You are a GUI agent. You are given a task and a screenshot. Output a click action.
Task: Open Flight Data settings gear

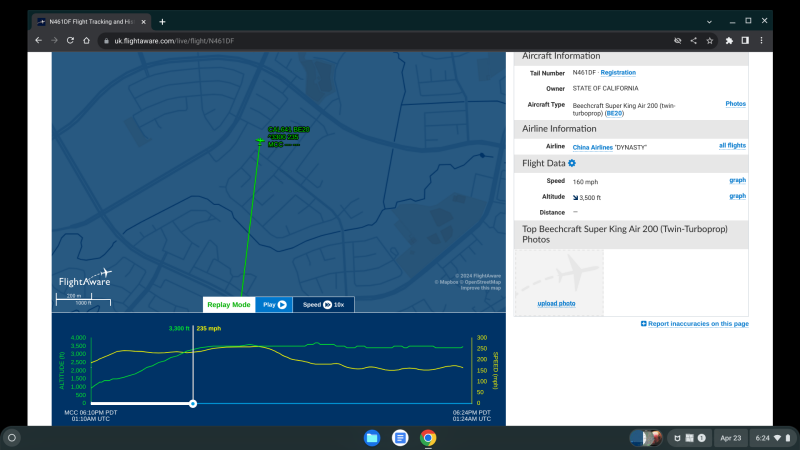(572, 163)
